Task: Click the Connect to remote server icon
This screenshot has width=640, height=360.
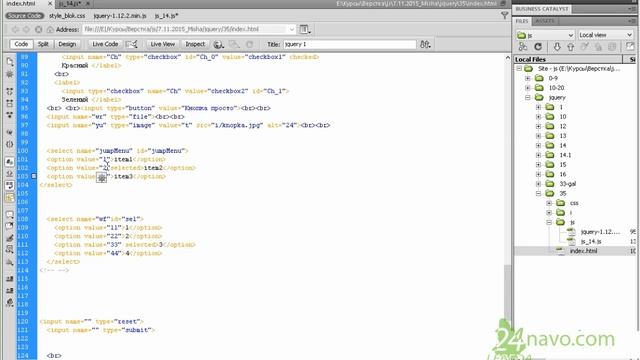Action: pyautogui.click(x=523, y=47)
